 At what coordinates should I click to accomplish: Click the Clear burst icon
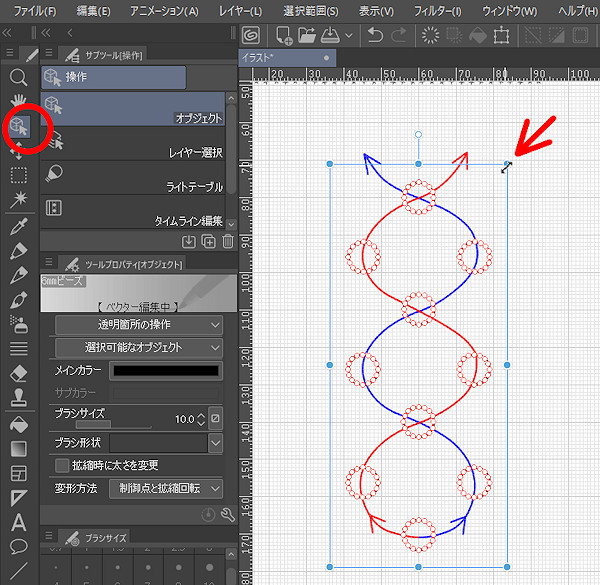(x=430, y=36)
